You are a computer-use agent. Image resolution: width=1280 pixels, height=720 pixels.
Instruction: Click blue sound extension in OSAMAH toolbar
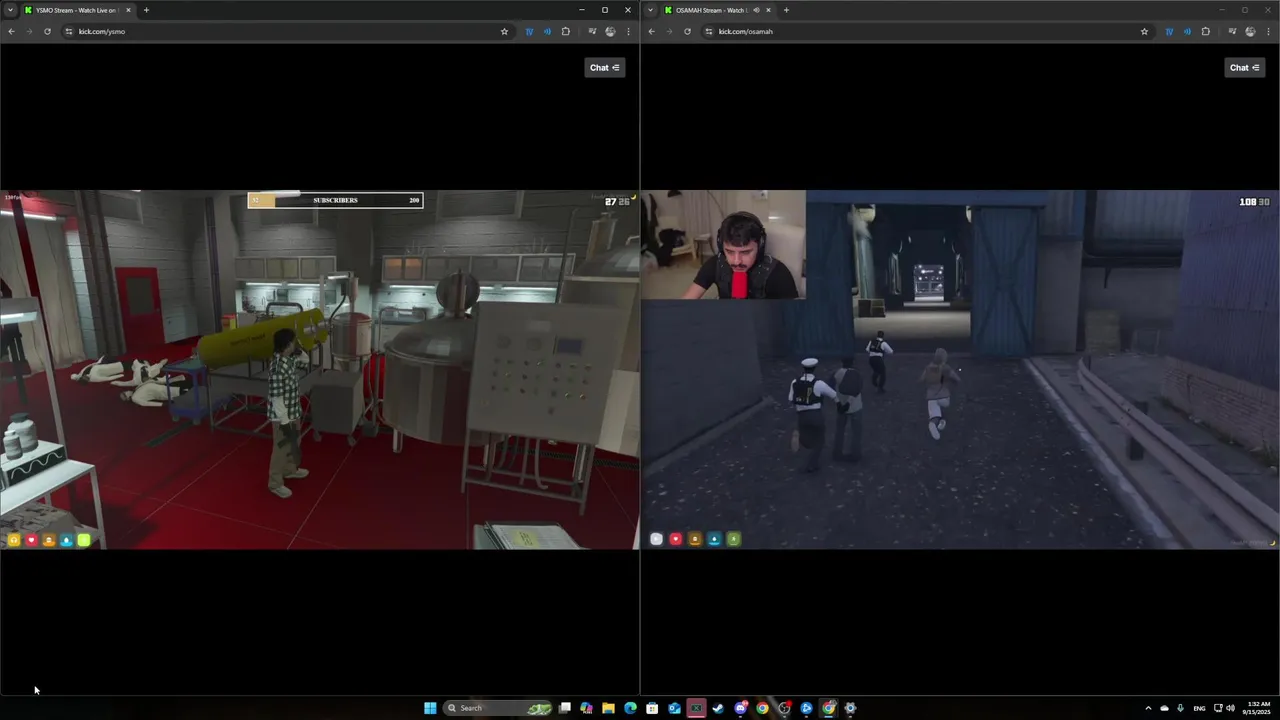pyautogui.click(x=1187, y=31)
